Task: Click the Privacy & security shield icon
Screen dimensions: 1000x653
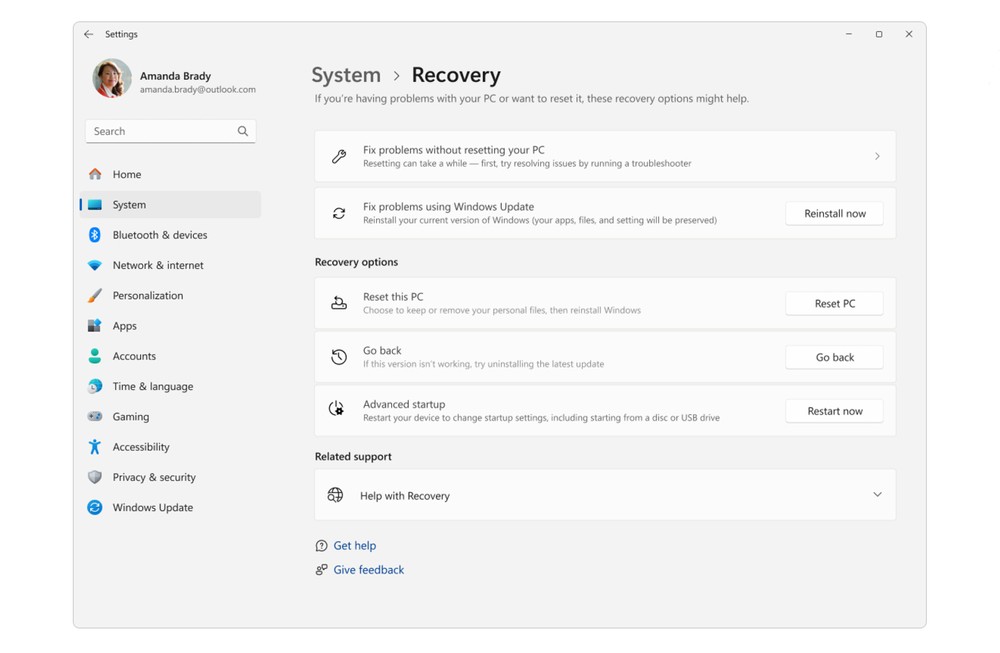Action: pyautogui.click(x=95, y=477)
